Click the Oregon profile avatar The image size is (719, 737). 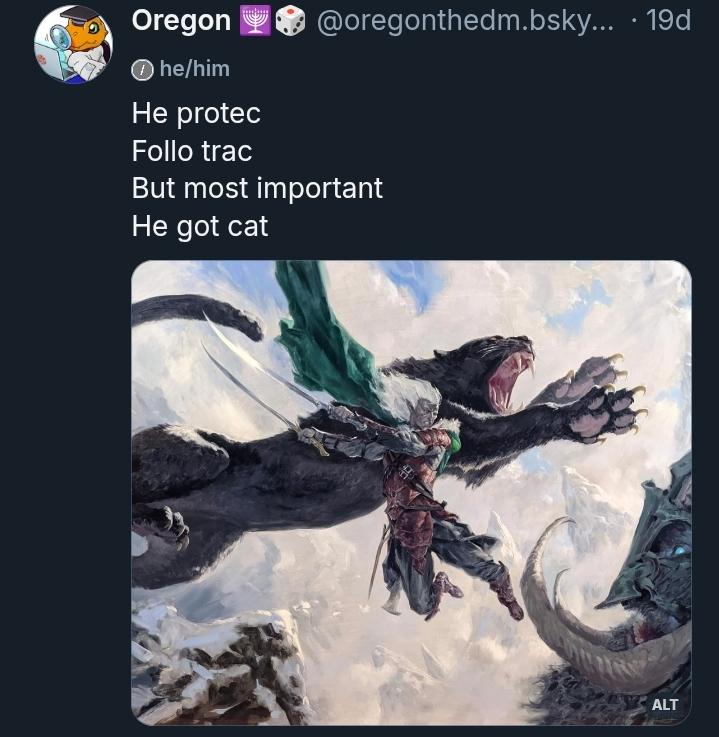pos(73,44)
